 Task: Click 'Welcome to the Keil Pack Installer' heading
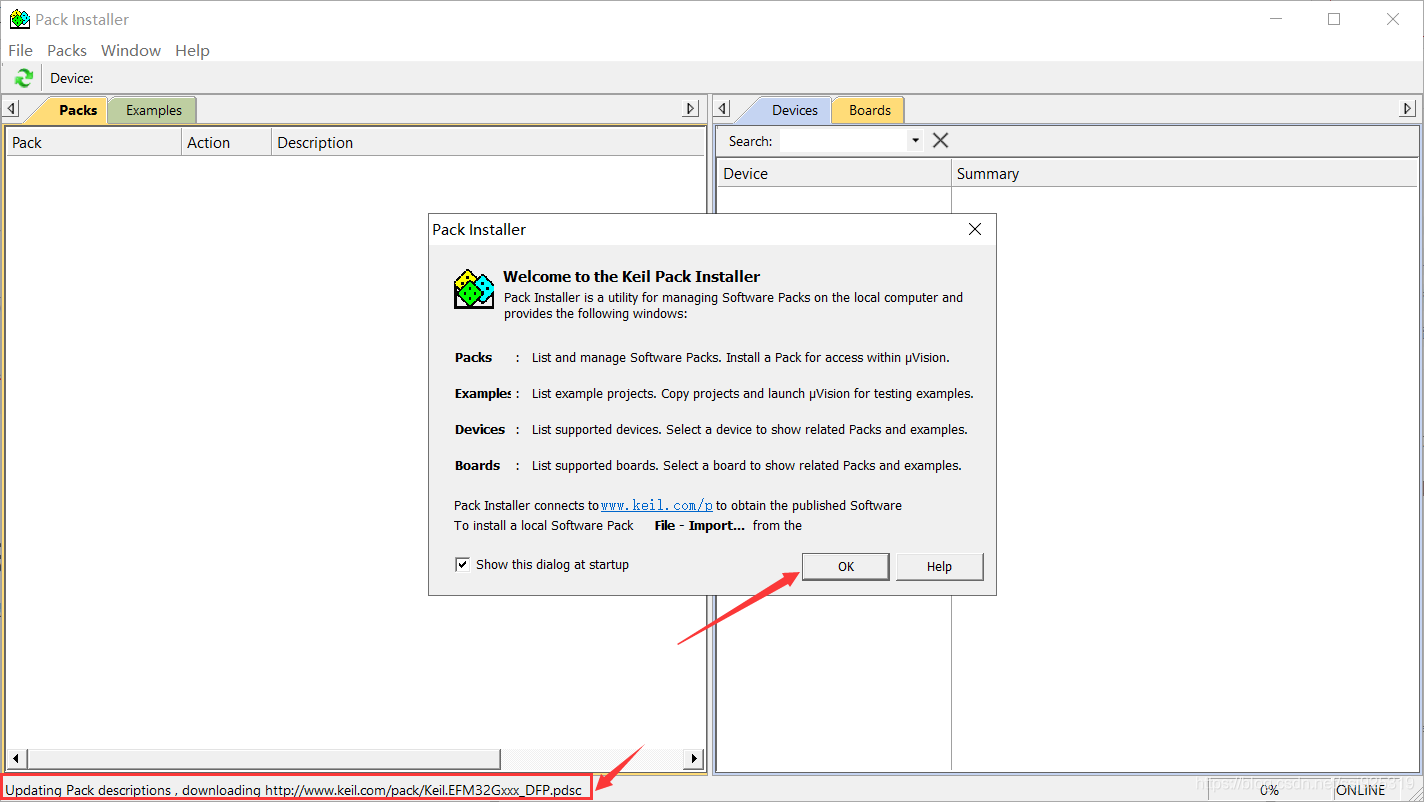tap(631, 276)
